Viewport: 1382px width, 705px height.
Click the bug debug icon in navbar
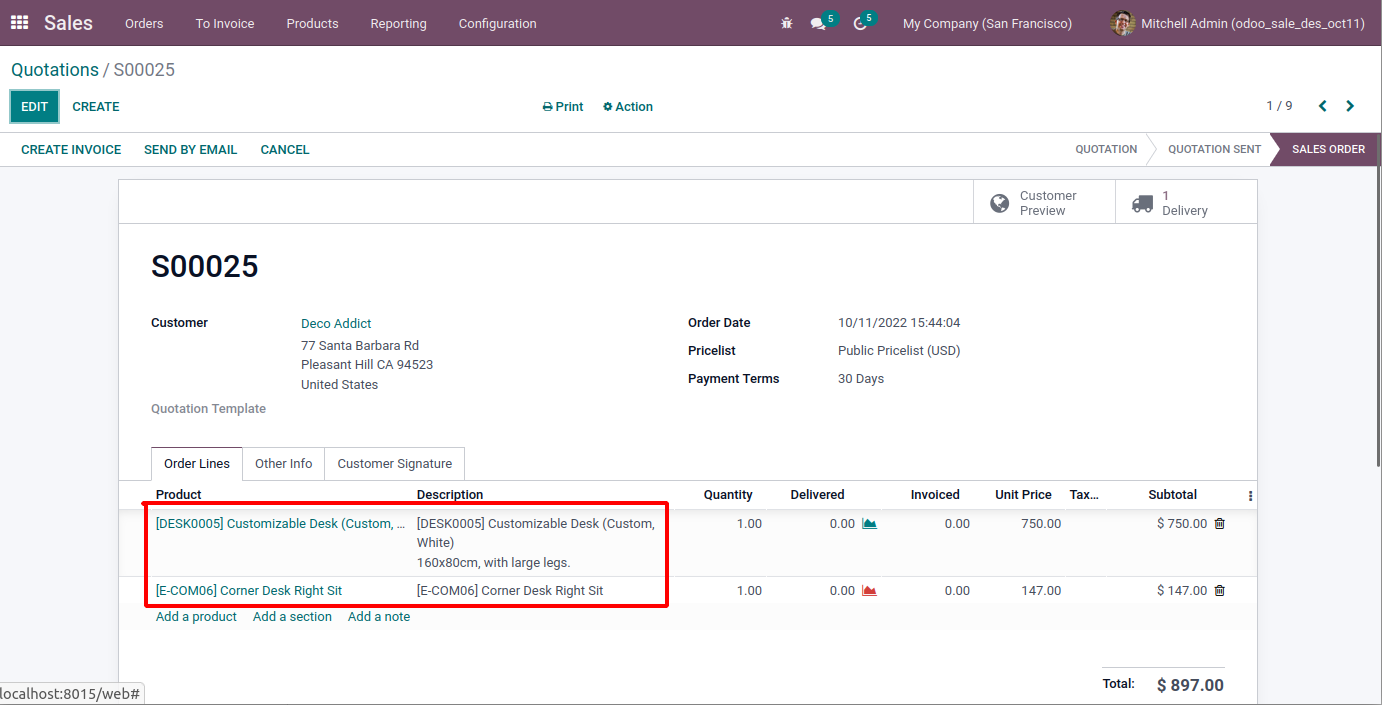pyautogui.click(x=787, y=23)
